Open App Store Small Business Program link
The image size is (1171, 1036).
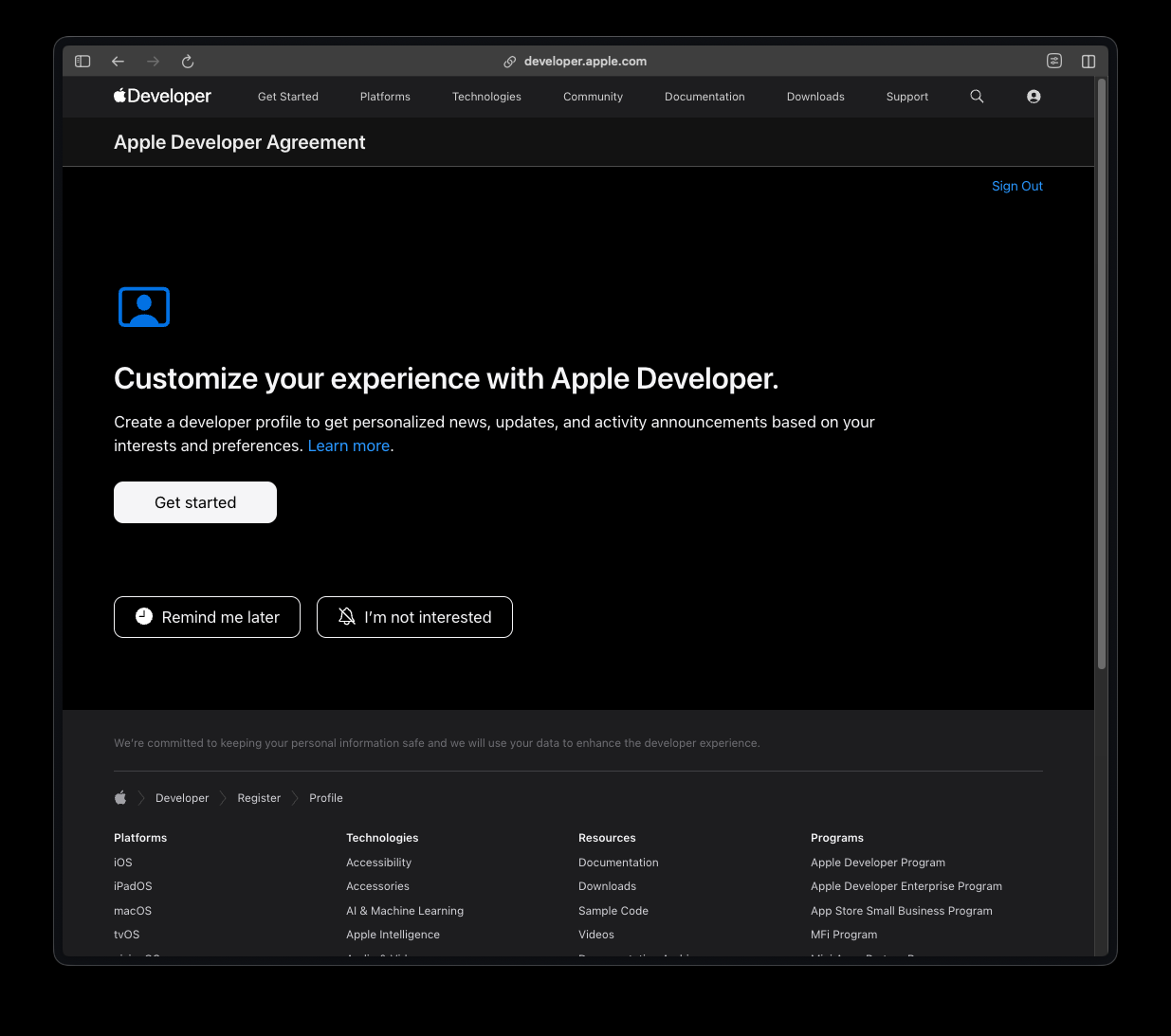[x=902, y=911]
